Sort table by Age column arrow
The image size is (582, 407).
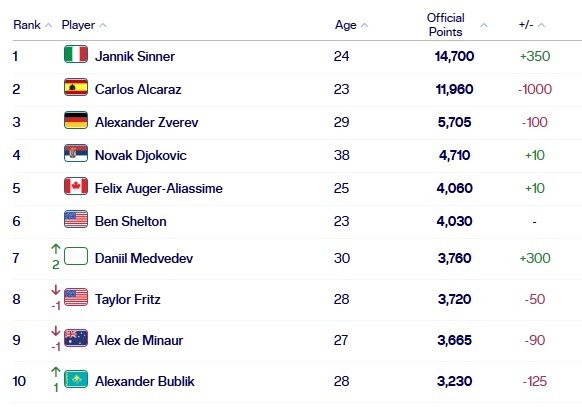point(364,25)
